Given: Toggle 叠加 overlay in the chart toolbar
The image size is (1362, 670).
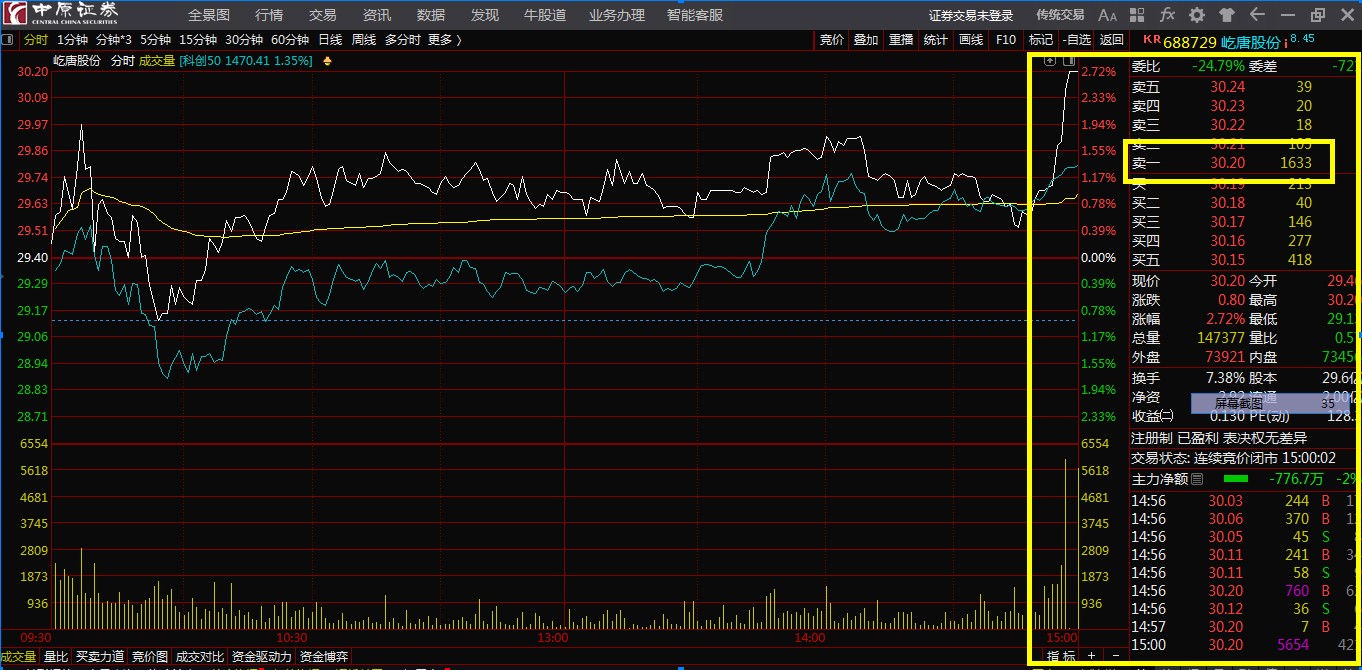Looking at the screenshot, I should 866,40.
